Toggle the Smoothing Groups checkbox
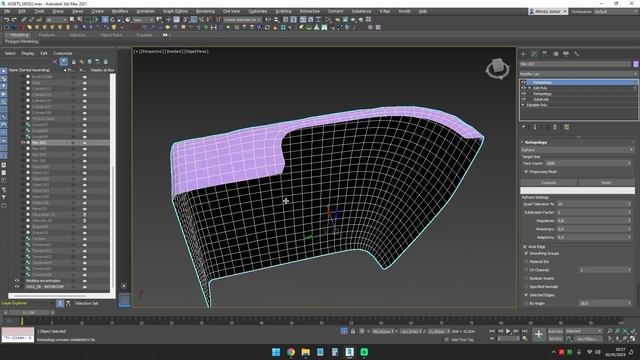Viewport: 640px width, 360px height. tap(526, 253)
